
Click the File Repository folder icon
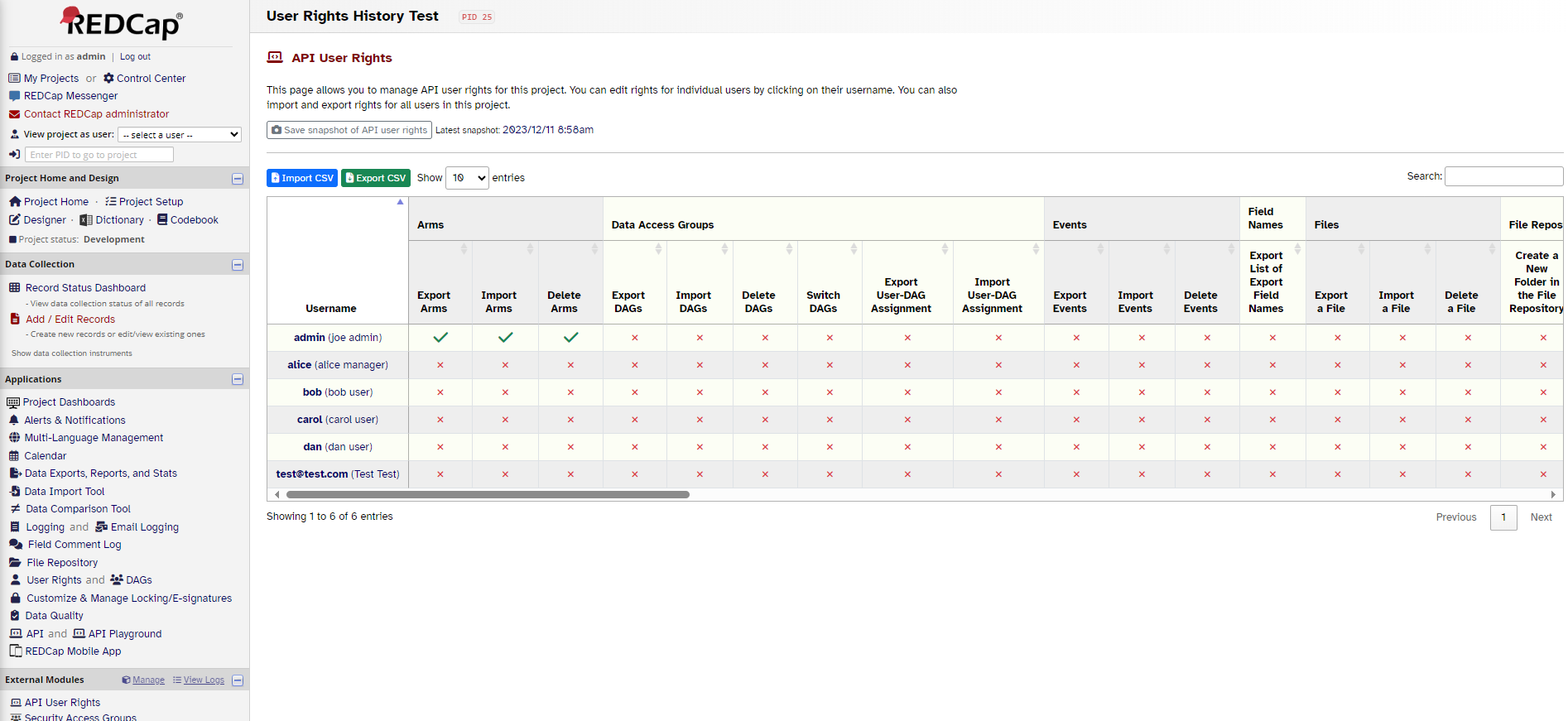[15, 563]
